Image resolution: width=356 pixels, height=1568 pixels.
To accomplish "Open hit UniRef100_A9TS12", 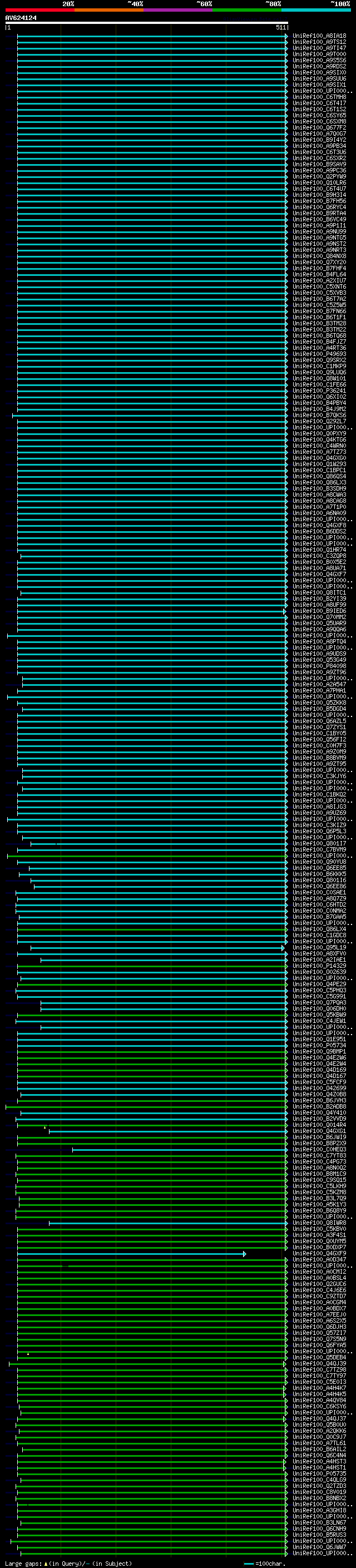I will [x=319, y=42].
